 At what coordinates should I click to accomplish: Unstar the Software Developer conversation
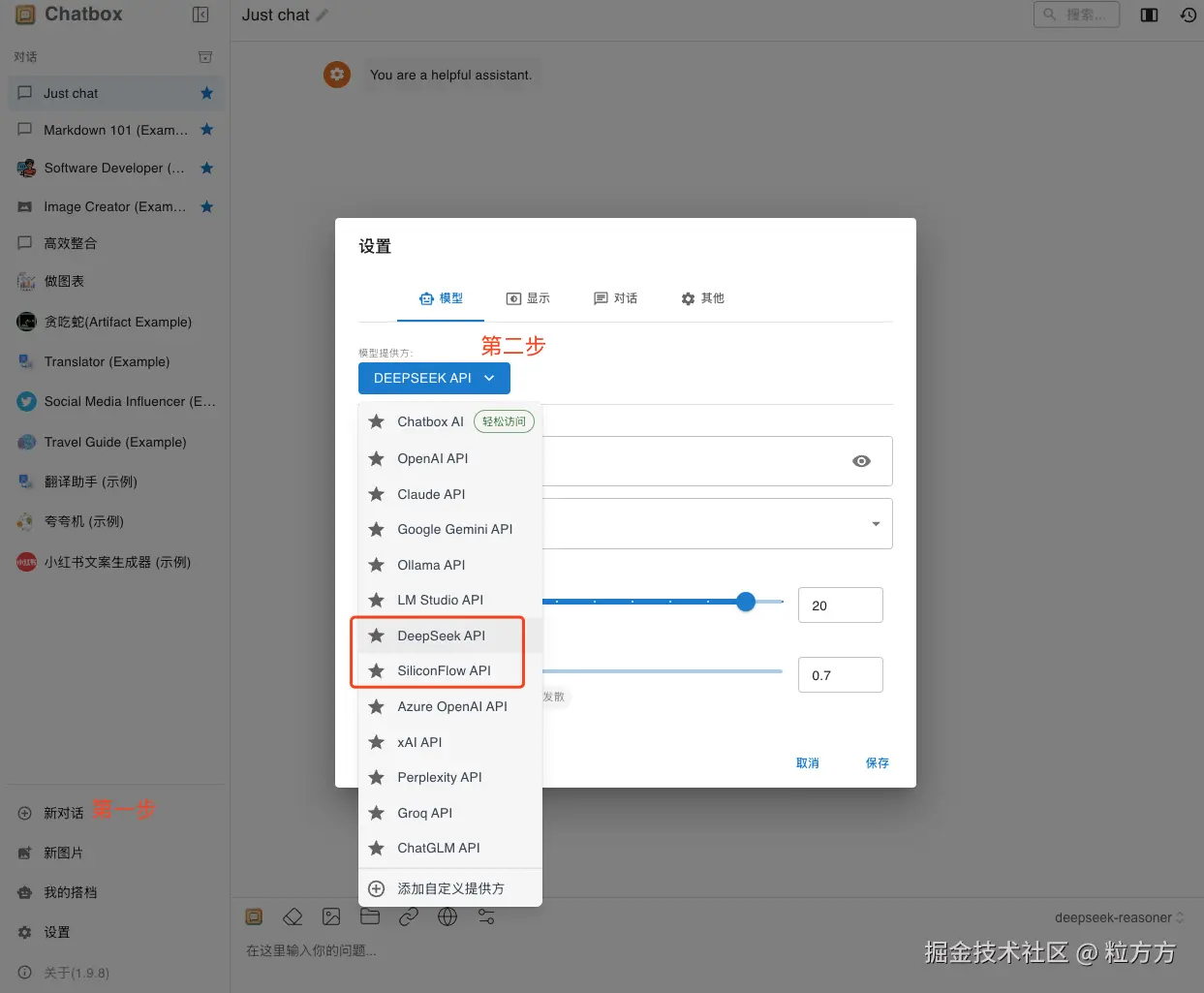[206, 168]
